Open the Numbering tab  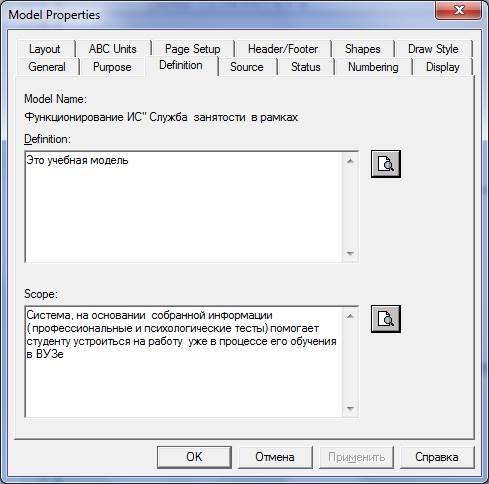[373, 67]
